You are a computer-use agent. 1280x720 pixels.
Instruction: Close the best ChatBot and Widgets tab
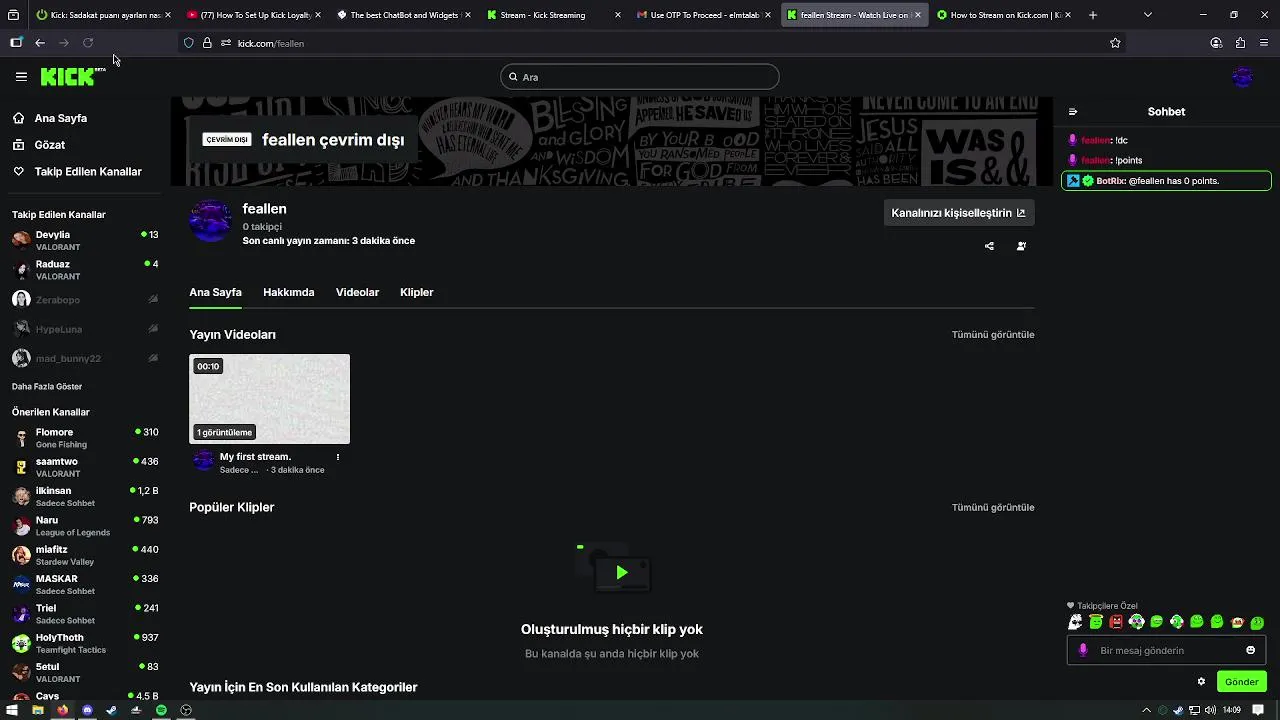tap(468, 15)
